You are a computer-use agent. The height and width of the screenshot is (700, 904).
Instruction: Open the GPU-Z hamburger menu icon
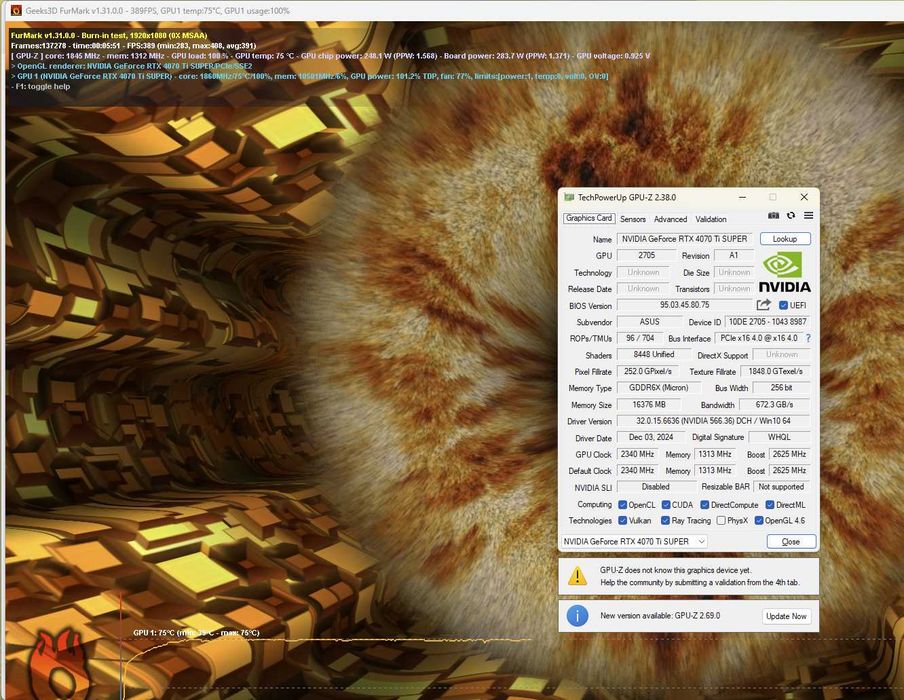[x=809, y=216]
